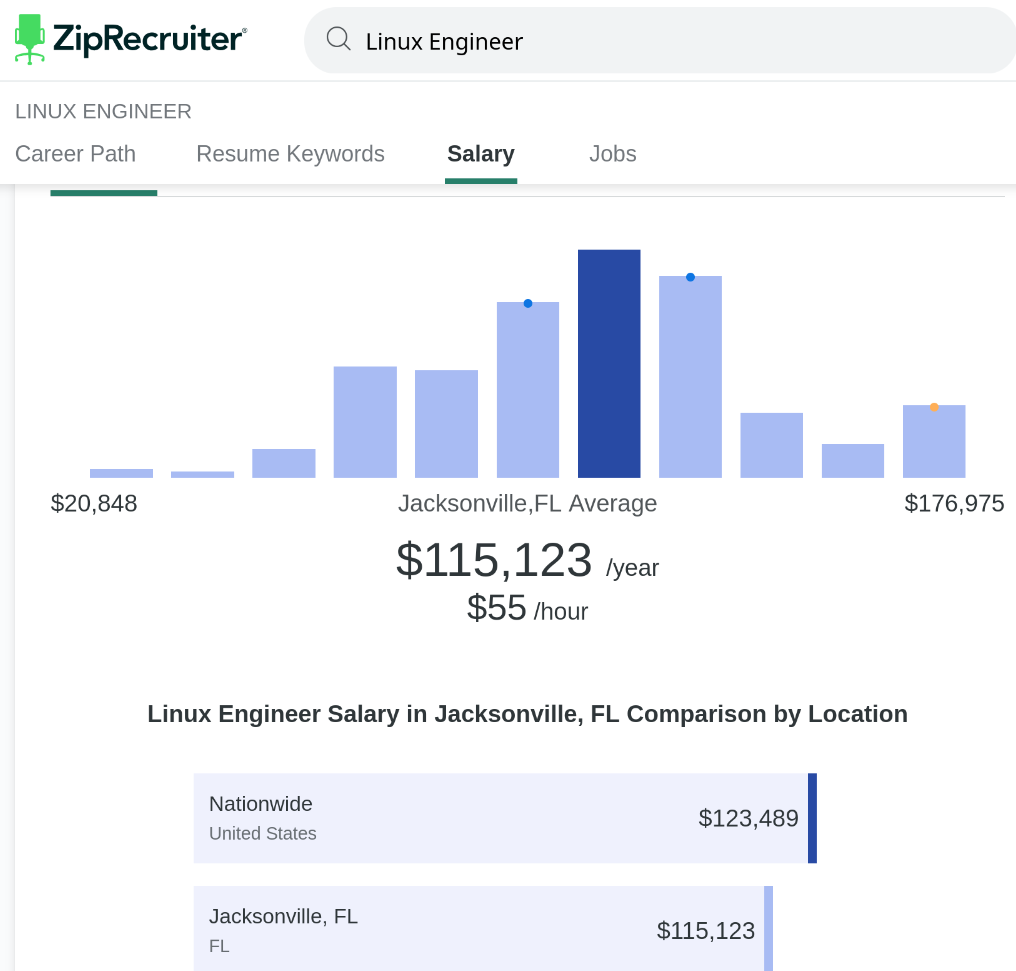Click the ZipRecruiter wordmark text
This screenshot has width=1016, height=971.
click(x=148, y=39)
